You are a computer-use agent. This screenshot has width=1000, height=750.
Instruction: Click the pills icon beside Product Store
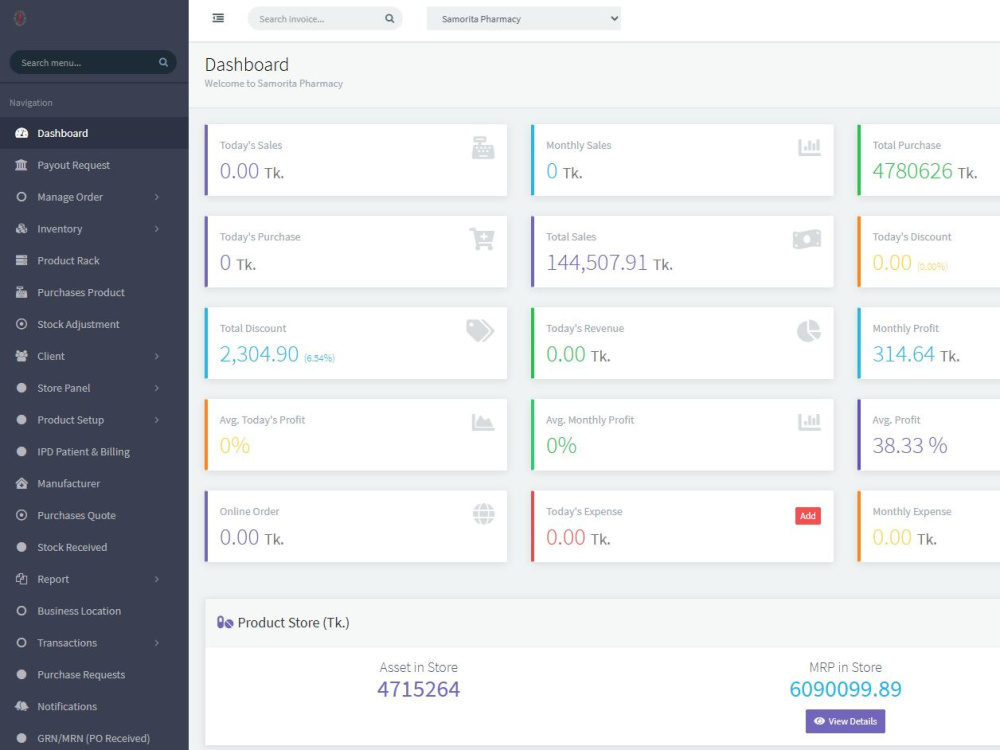[224, 622]
